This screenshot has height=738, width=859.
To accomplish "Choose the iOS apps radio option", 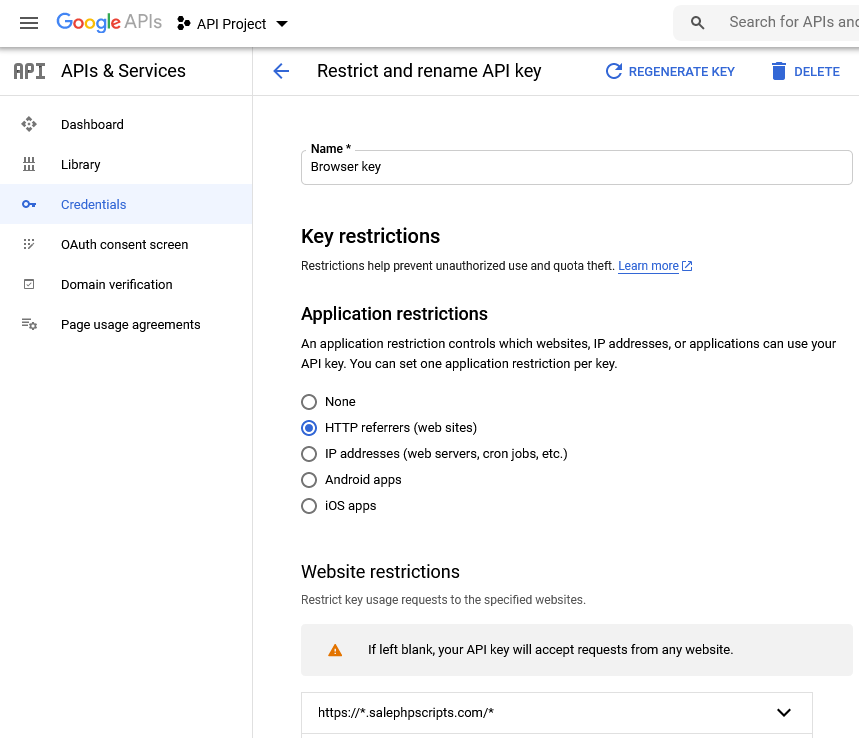I will click(309, 506).
